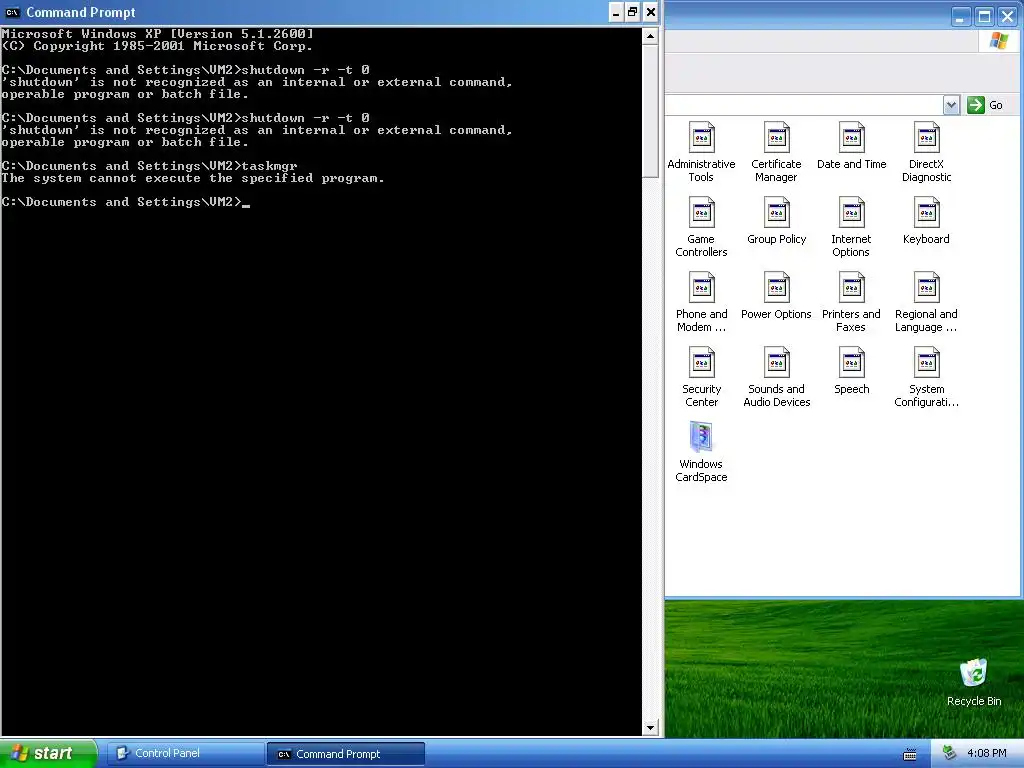Open Regional and Language icon

coord(926,302)
